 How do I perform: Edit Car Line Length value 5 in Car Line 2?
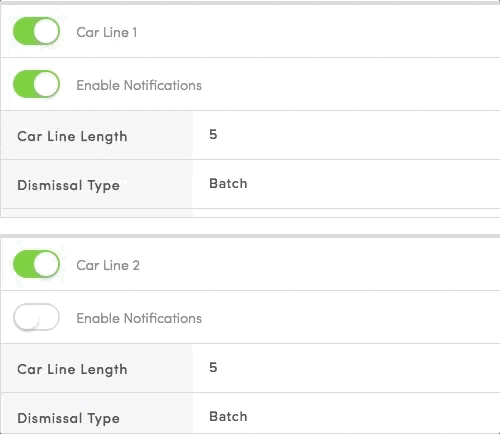(x=346, y=368)
